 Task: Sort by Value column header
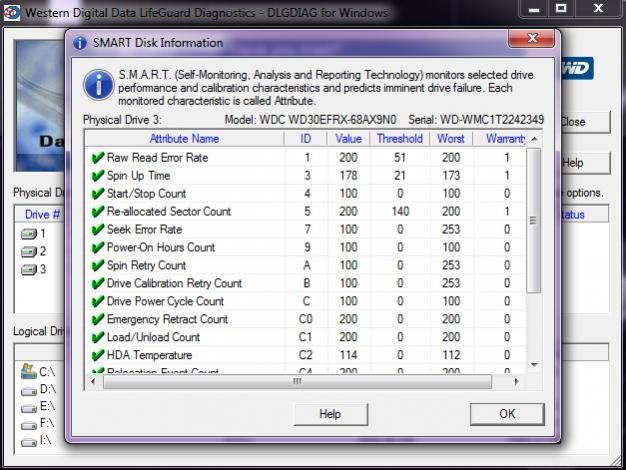(349, 139)
